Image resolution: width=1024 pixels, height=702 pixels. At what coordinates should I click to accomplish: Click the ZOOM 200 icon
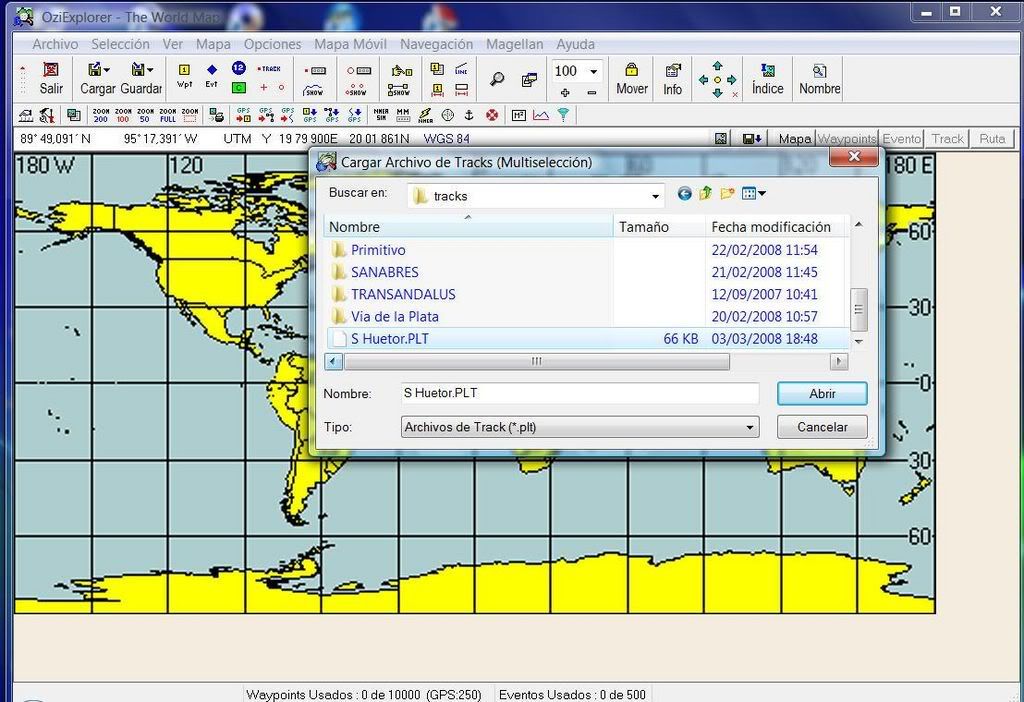click(x=101, y=116)
